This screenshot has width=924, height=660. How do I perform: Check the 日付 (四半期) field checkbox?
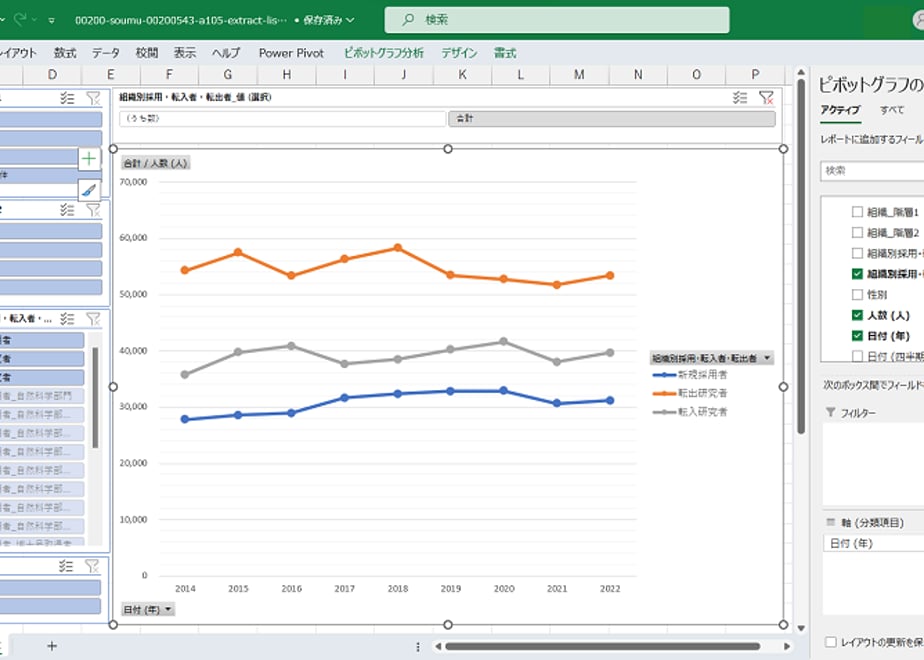click(x=857, y=355)
